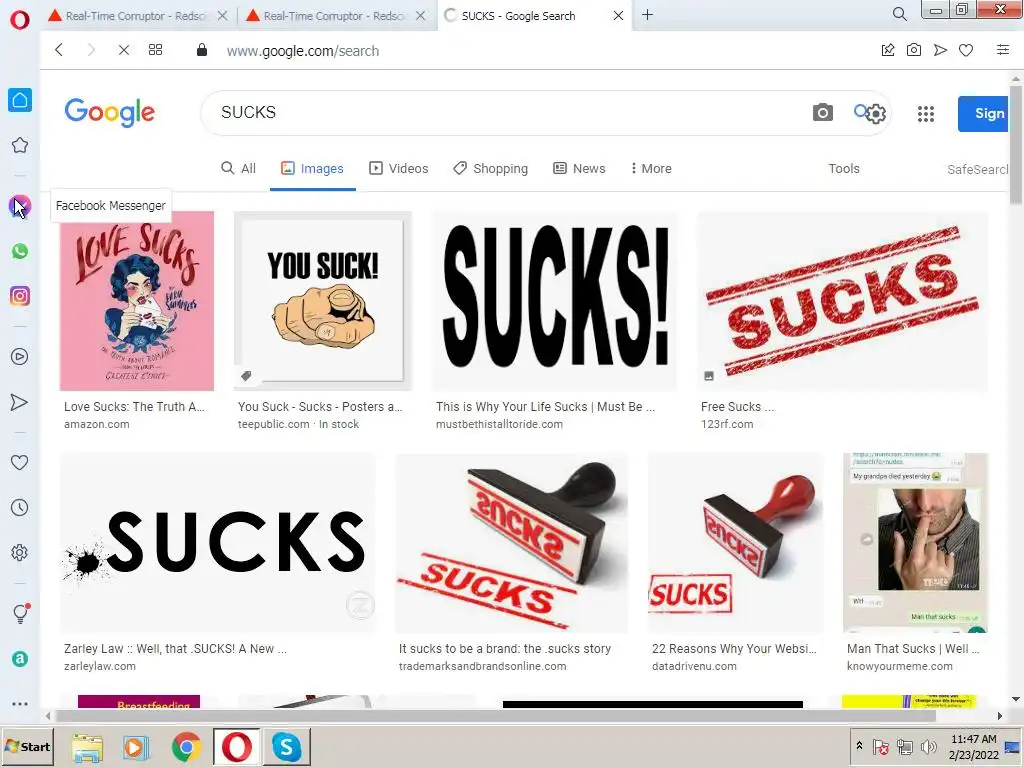Open Settings gear in Opera sidebar
This screenshot has width=1024, height=768.
[x=20, y=552]
